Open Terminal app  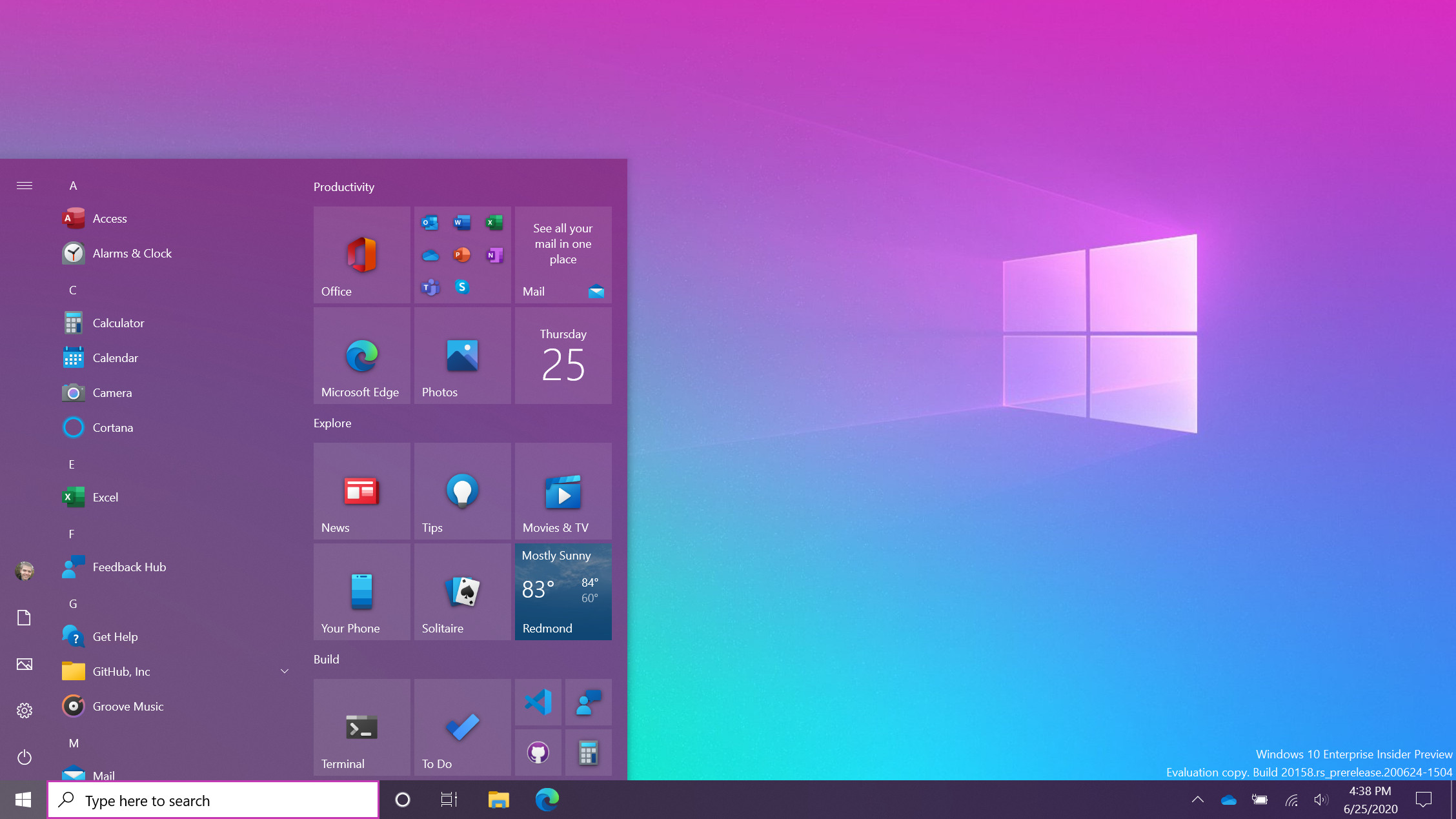(x=361, y=727)
